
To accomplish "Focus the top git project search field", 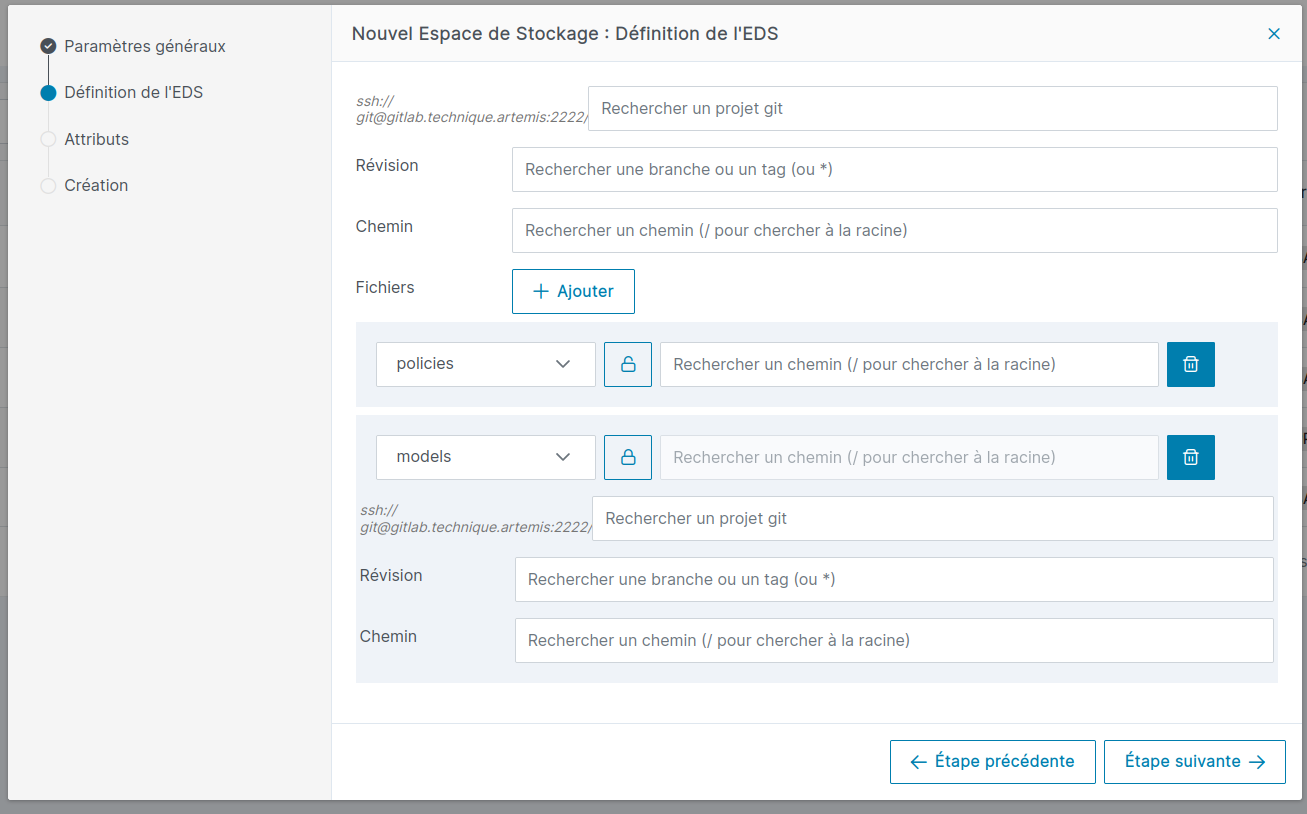I will point(932,109).
